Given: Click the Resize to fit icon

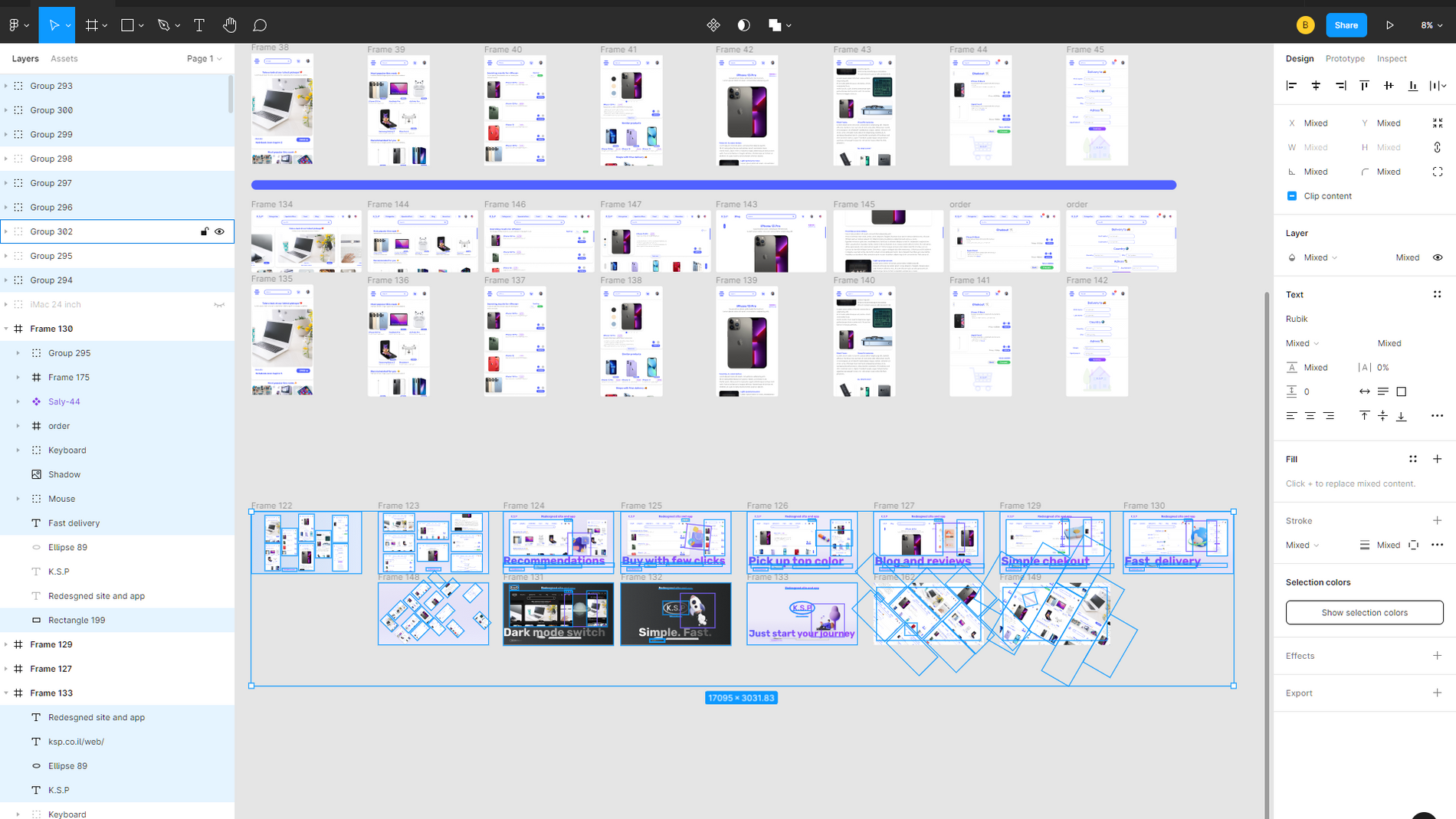Looking at the screenshot, I should coord(1438,123).
